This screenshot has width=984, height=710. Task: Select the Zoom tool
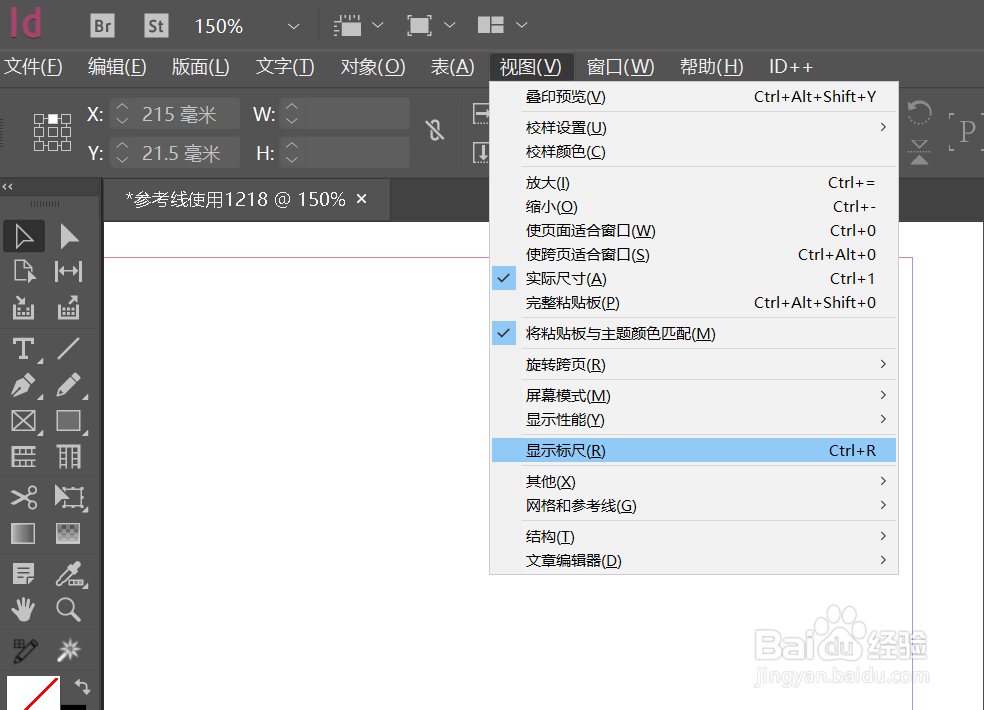coord(68,610)
